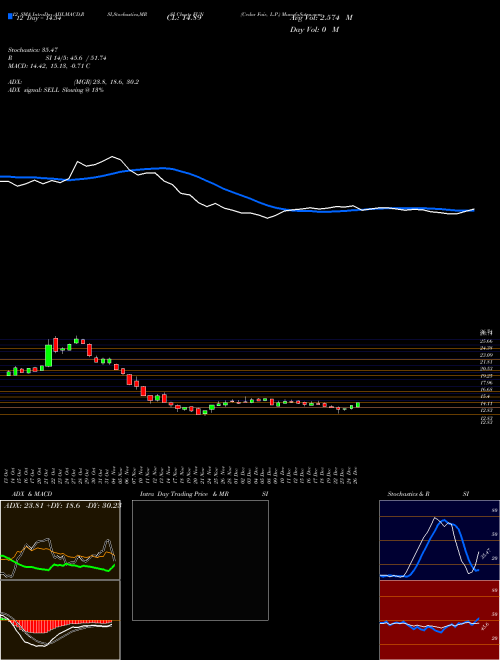500x660 pixels.
Task: Select the 'MACD: 14.42, 15.13, -0.71 C' line
Action: click(x=49, y=66)
